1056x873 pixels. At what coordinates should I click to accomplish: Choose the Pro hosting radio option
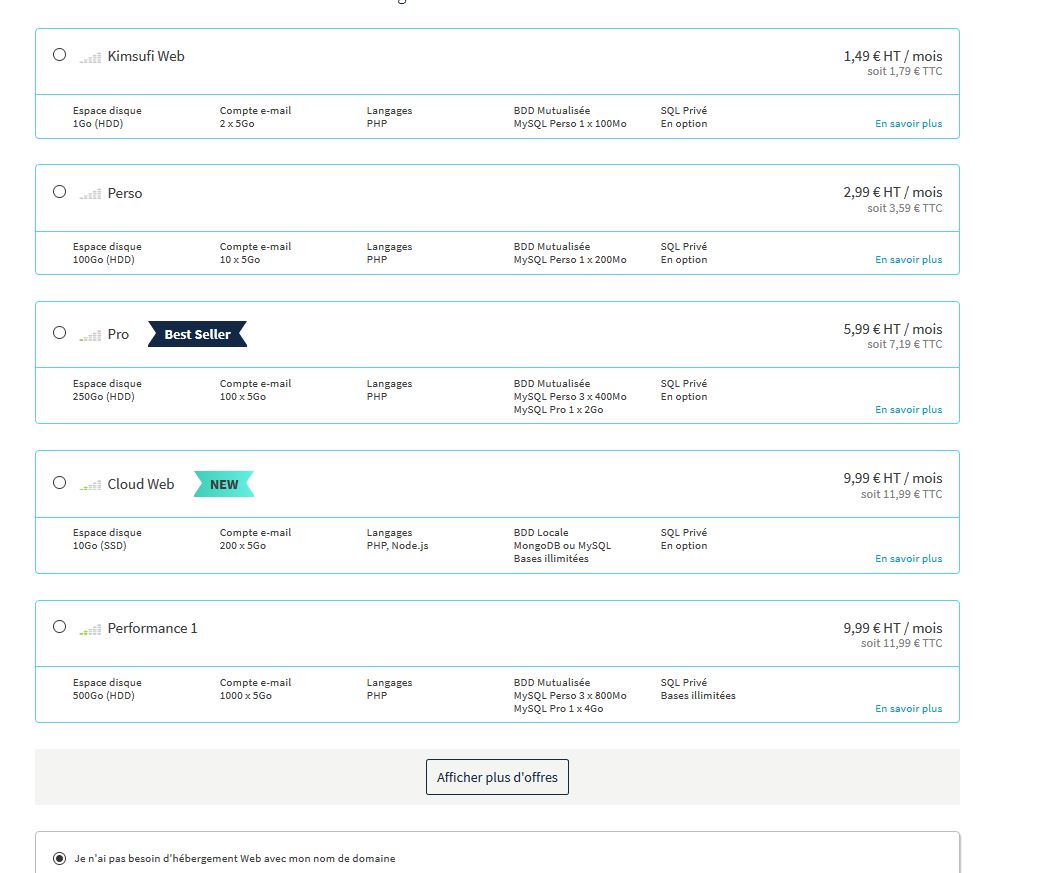tap(59, 333)
